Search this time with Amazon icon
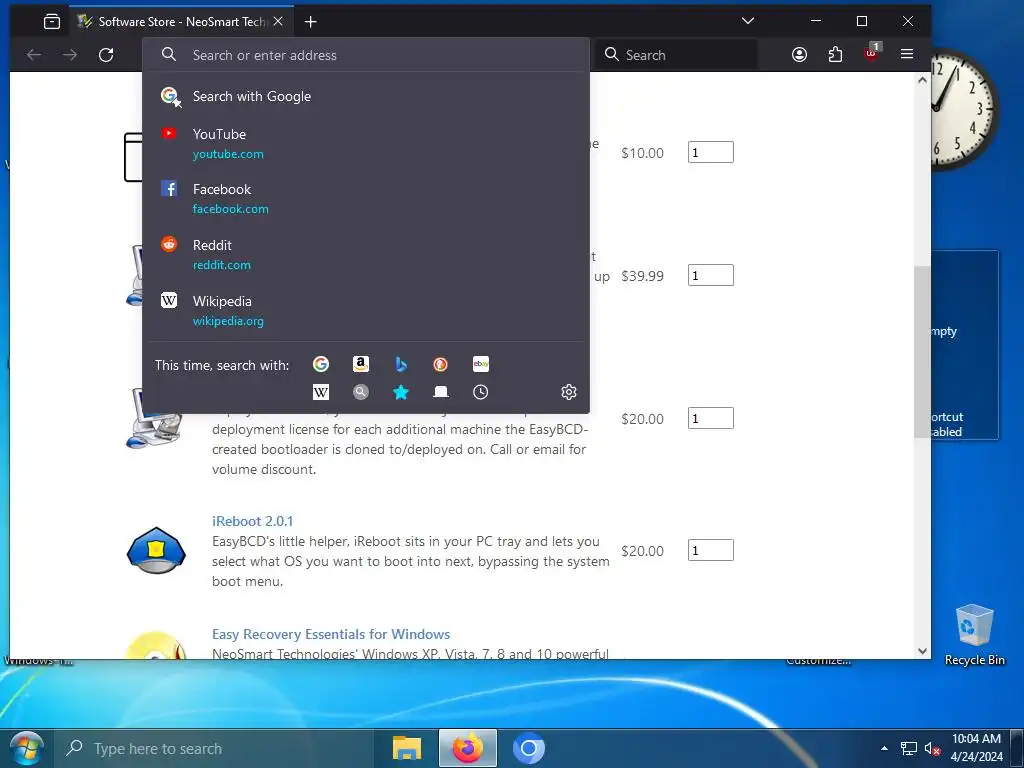Image resolution: width=1024 pixels, height=768 pixels. coord(360,364)
